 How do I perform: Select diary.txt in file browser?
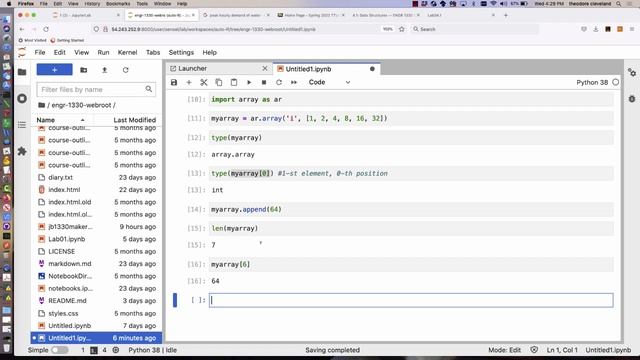pyautogui.click(x=96, y=178)
